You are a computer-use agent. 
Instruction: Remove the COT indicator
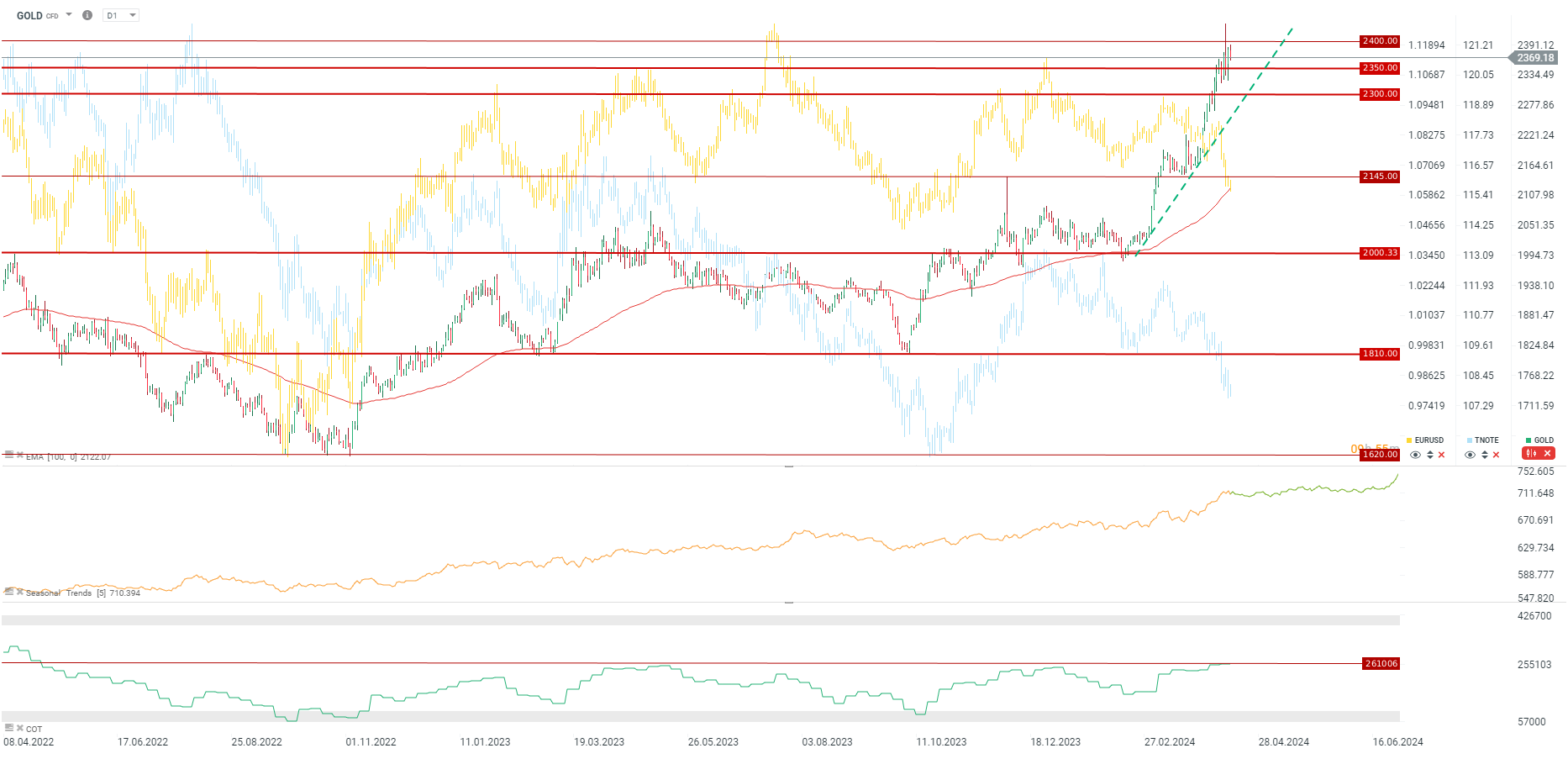[x=19, y=728]
